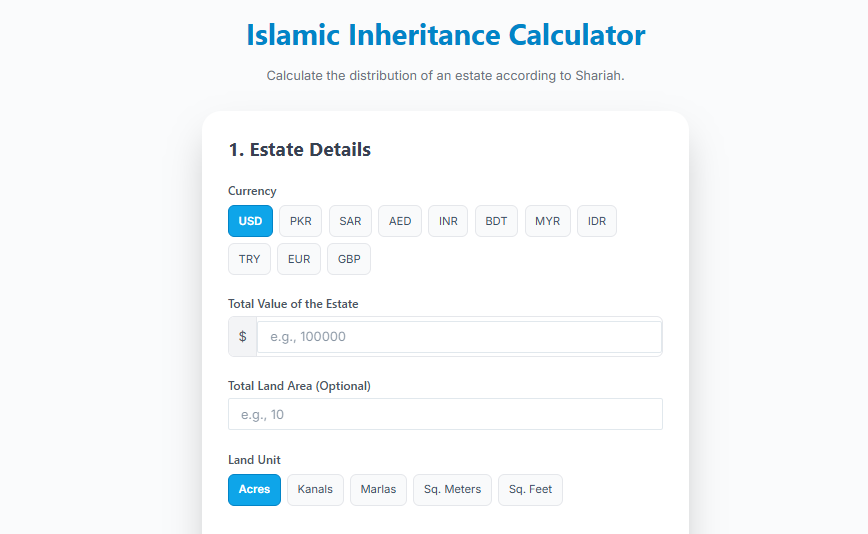Pick AED as the currency
The image size is (868, 534).
[400, 221]
